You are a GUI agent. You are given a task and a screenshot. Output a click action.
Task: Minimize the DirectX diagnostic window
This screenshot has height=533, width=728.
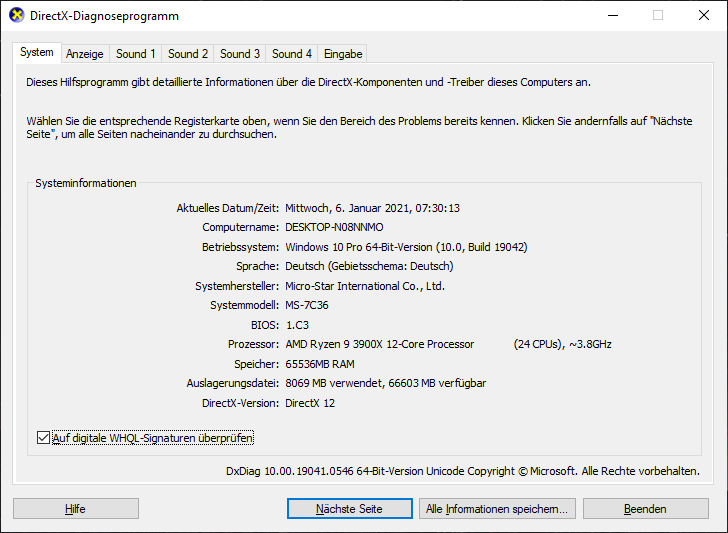613,15
